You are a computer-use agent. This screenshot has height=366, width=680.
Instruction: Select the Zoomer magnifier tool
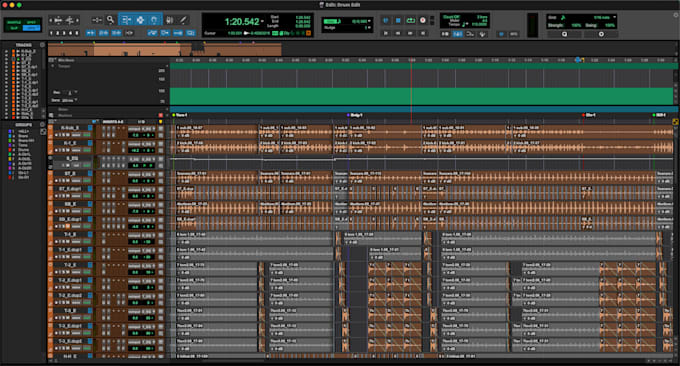click(x=110, y=20)
